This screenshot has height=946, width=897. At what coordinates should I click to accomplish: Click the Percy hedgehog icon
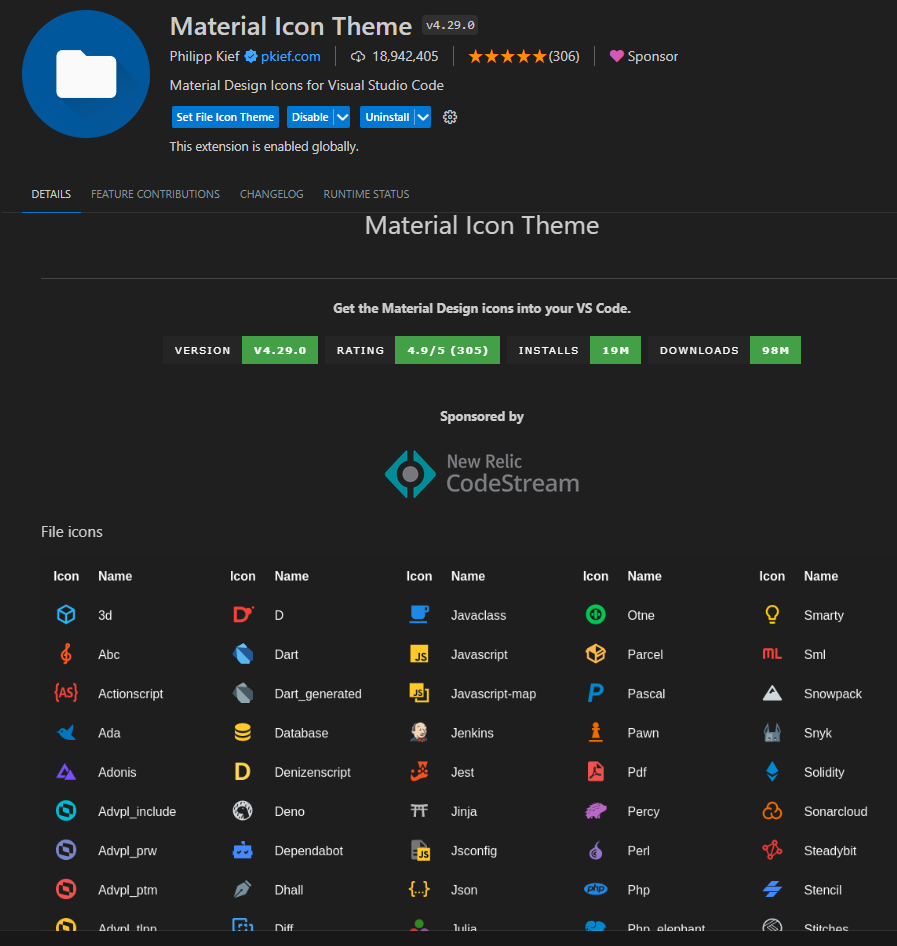(x=595, y=811)
